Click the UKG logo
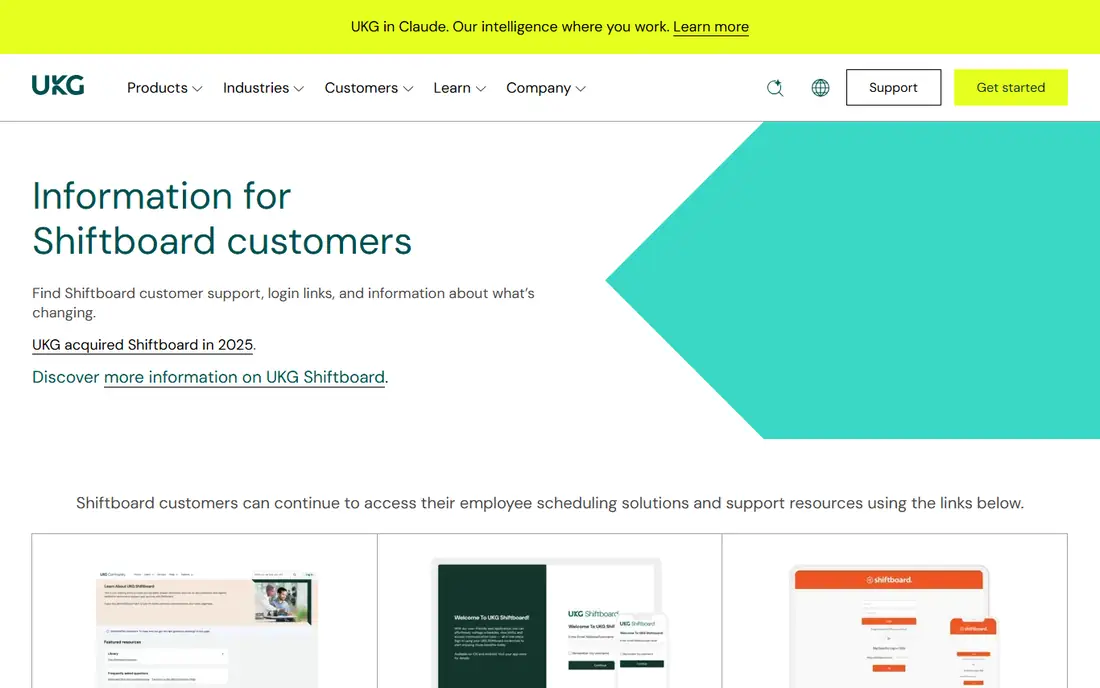The width and height of the screenshot is (1100, 688). [x=58, y=86]
